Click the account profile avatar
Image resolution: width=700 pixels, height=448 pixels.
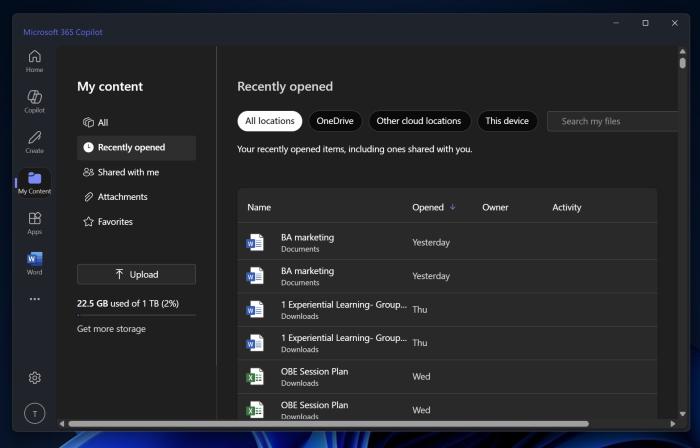point(34,414)
